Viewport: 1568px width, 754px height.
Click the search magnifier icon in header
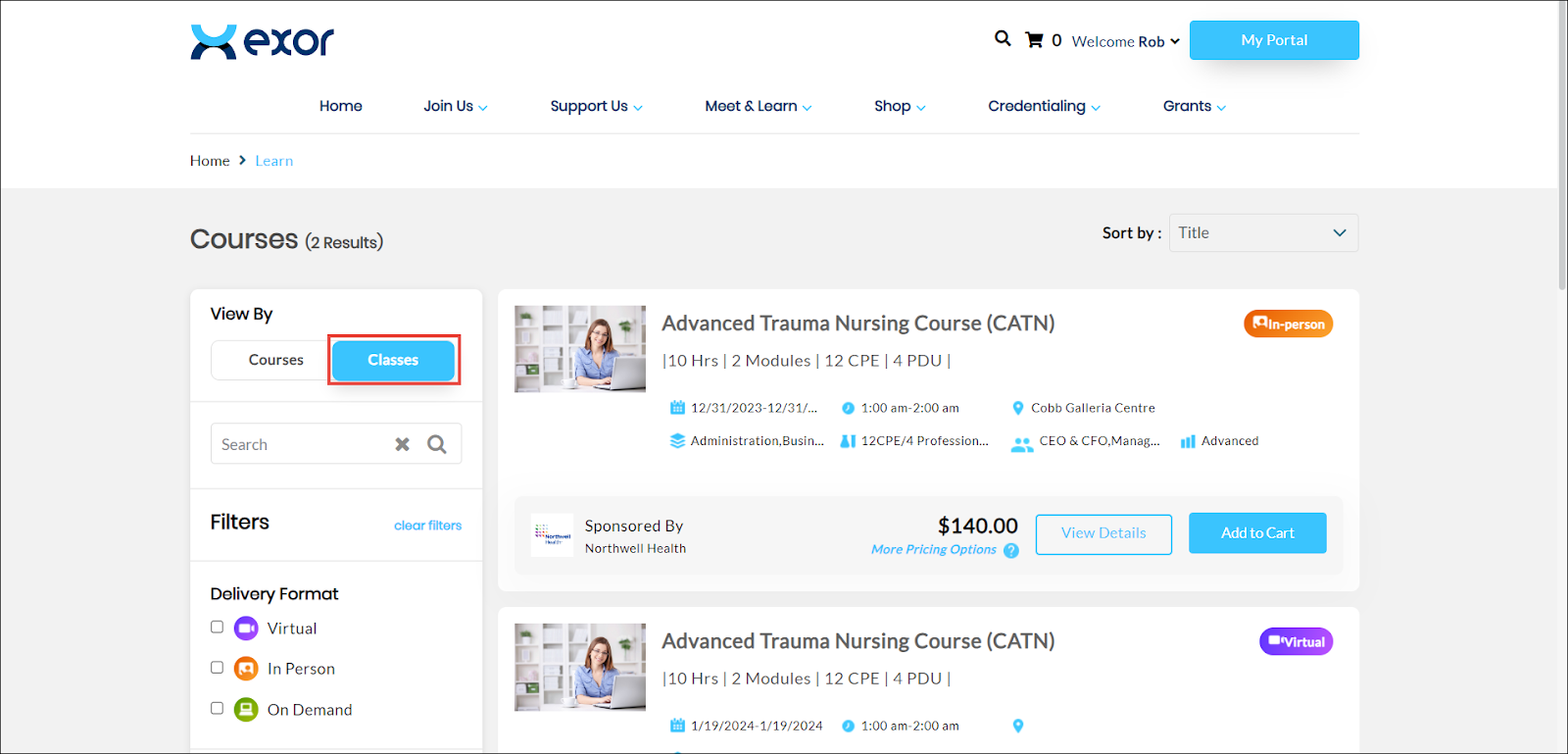pyautogui.click(x=1003, y=38)
